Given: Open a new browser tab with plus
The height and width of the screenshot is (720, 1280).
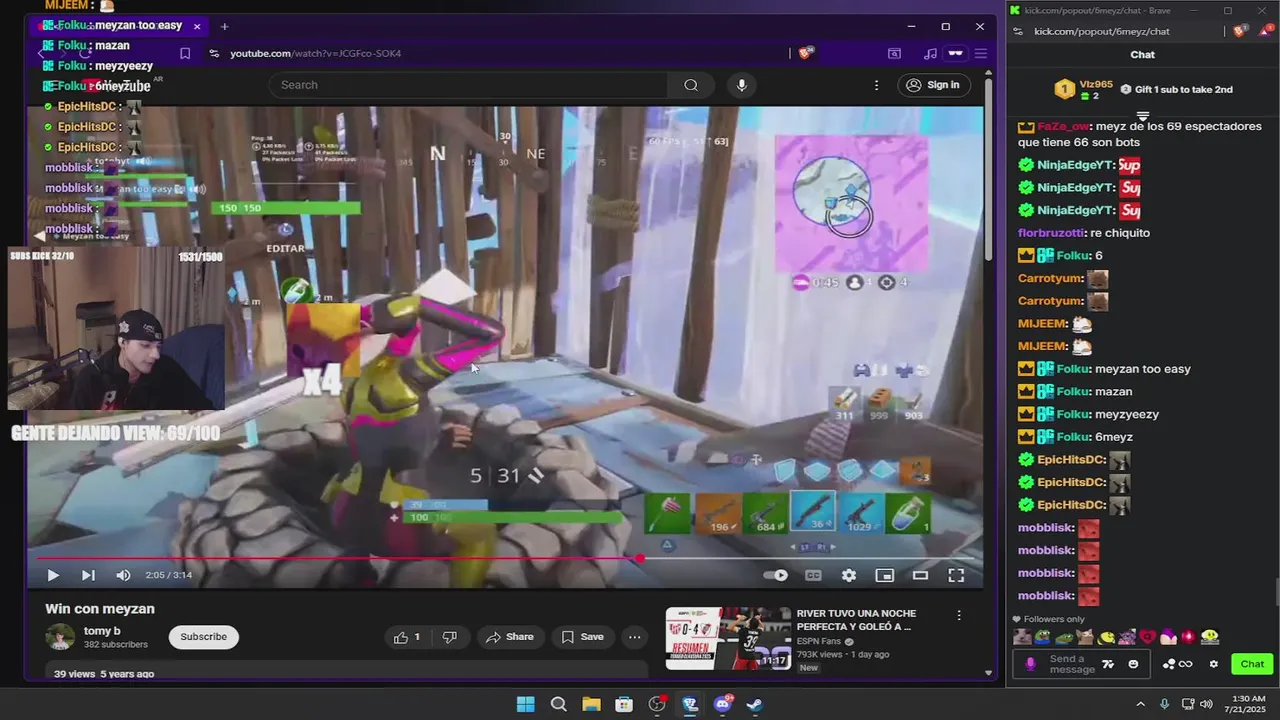Looking at the screenshot, I should coord(224,26).
